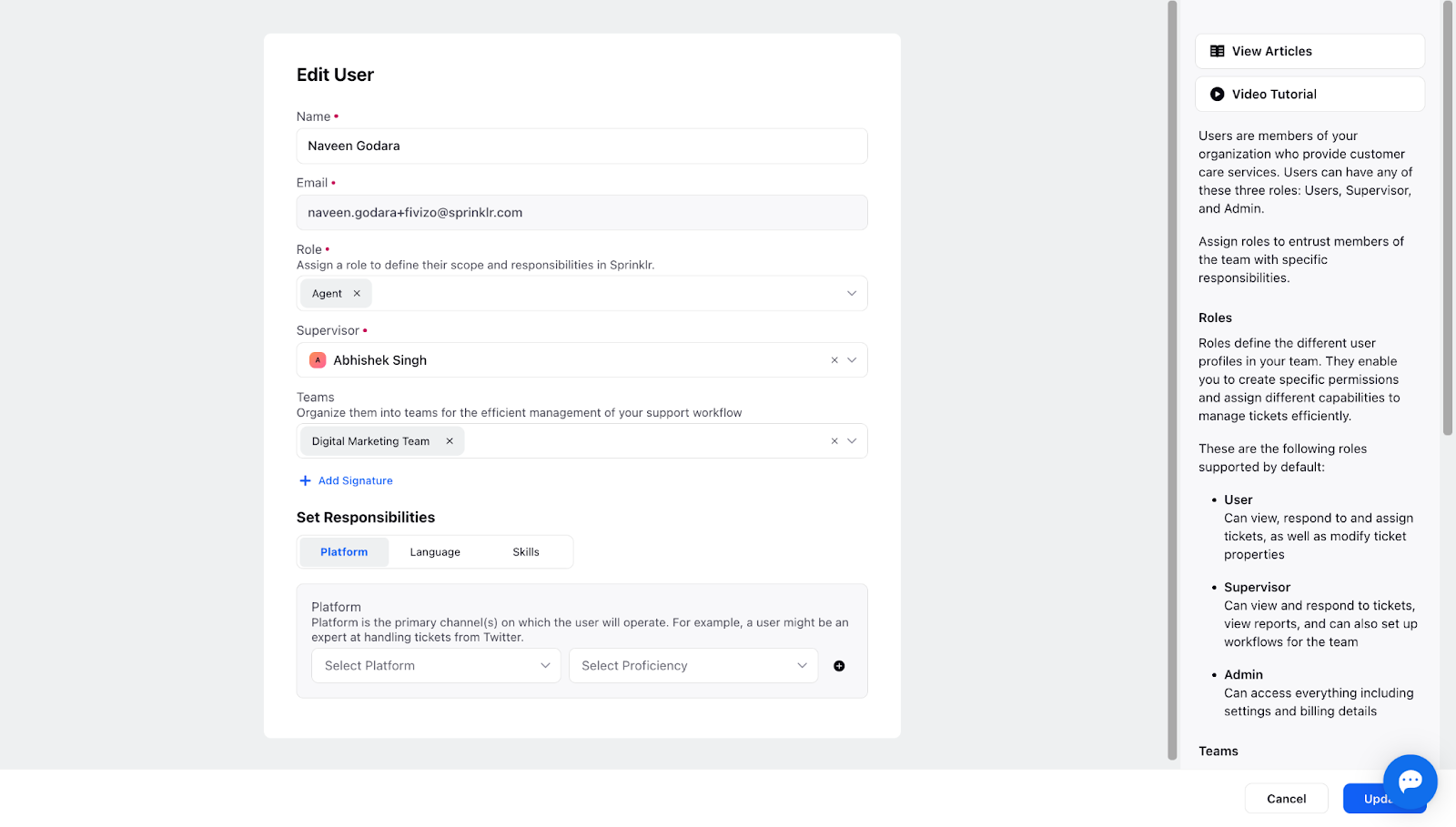Click the Video Tutorial play icon
1456x827 pixels.
pyautogui.click(x=1217, y=94)
